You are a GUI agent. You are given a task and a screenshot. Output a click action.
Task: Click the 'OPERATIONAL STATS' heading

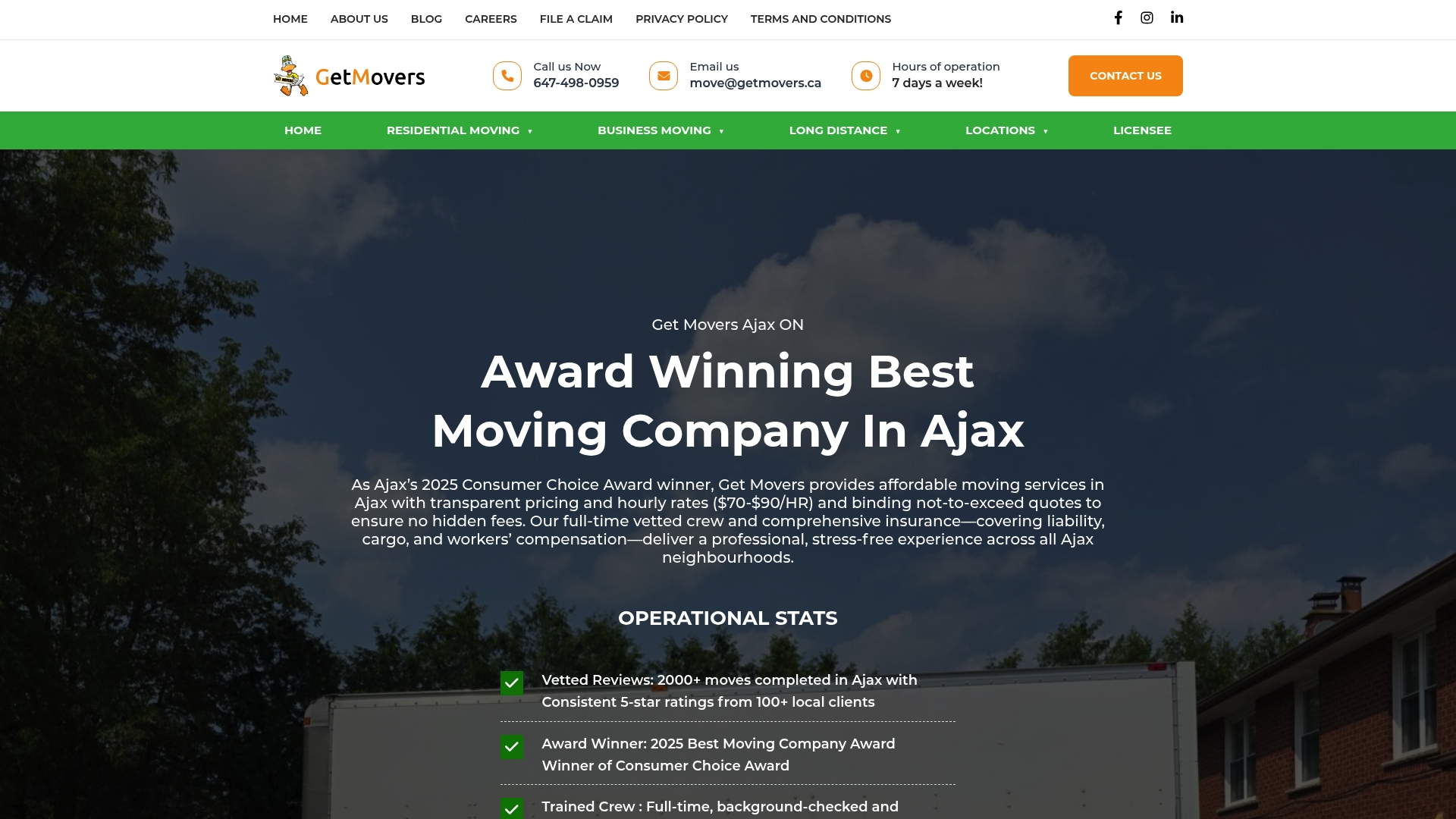728,618
